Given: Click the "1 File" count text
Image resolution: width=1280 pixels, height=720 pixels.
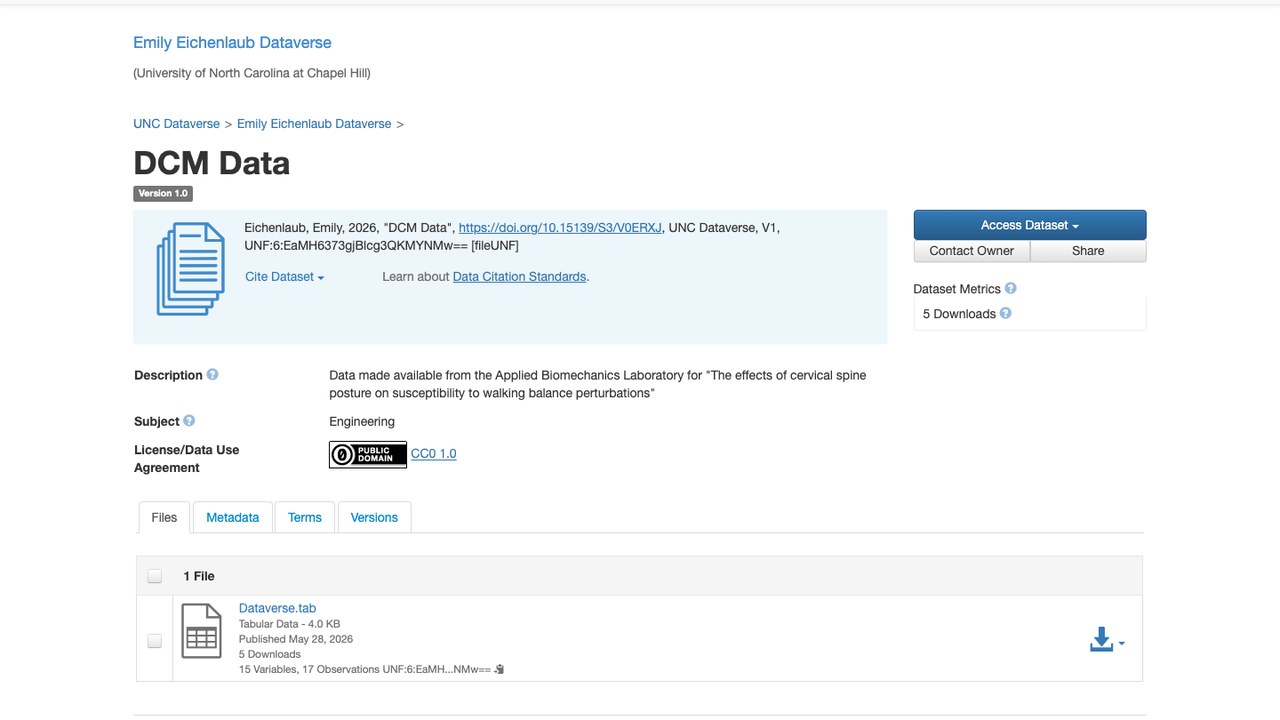Looking at the screenshot, I should coord(199,576).
